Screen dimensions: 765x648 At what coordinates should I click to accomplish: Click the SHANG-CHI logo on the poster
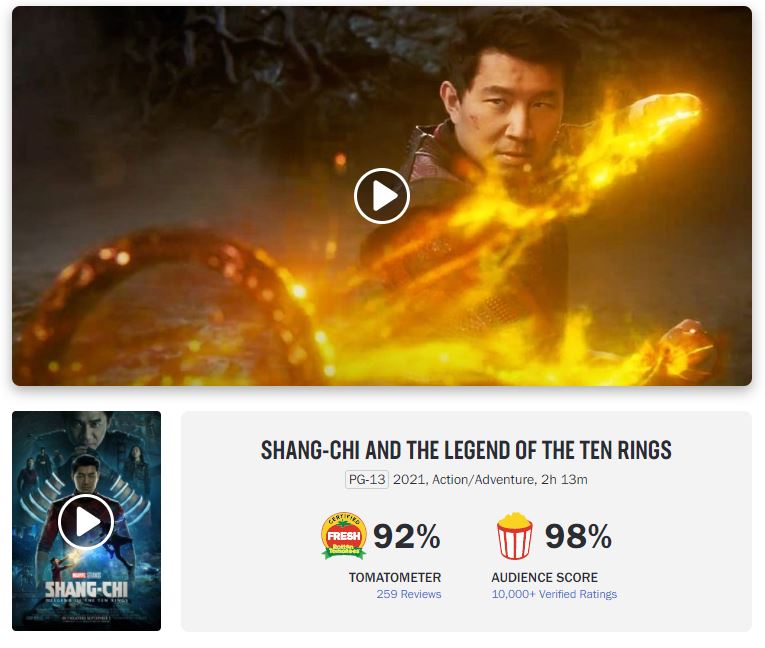86,589
